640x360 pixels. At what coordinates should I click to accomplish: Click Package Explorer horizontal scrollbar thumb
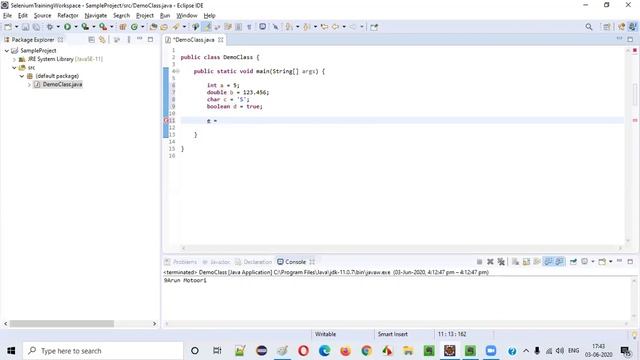[62, 324]
